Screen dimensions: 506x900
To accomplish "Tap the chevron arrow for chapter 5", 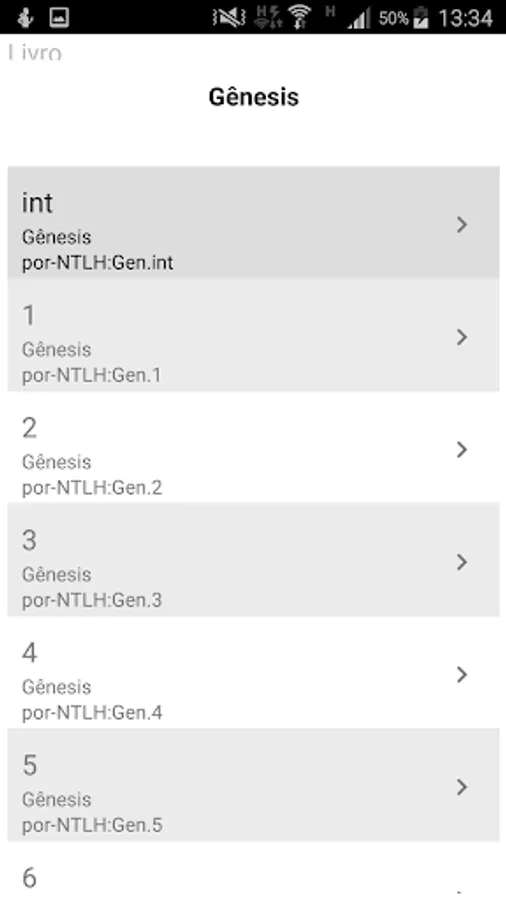I will click(x=462, y=787).
